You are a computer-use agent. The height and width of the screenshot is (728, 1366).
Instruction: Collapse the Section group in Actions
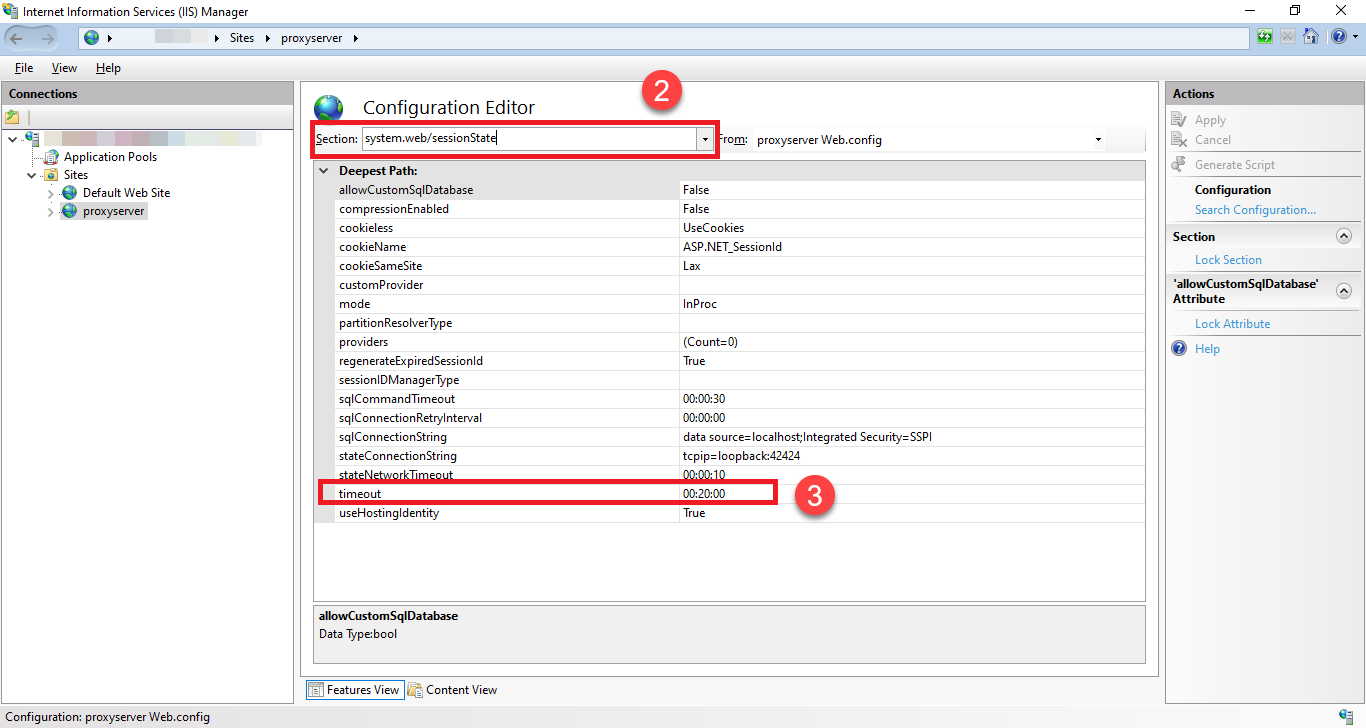click(1343, 237)
